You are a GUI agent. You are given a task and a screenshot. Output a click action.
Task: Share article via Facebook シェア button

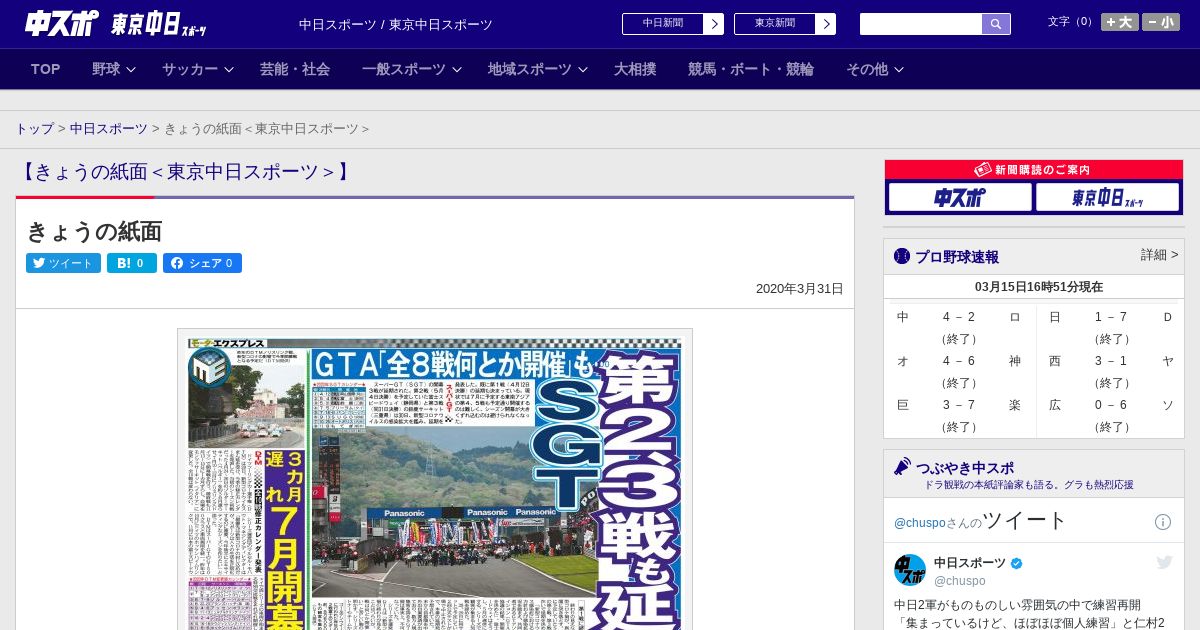pyautogui.click(x=202, y=263)
